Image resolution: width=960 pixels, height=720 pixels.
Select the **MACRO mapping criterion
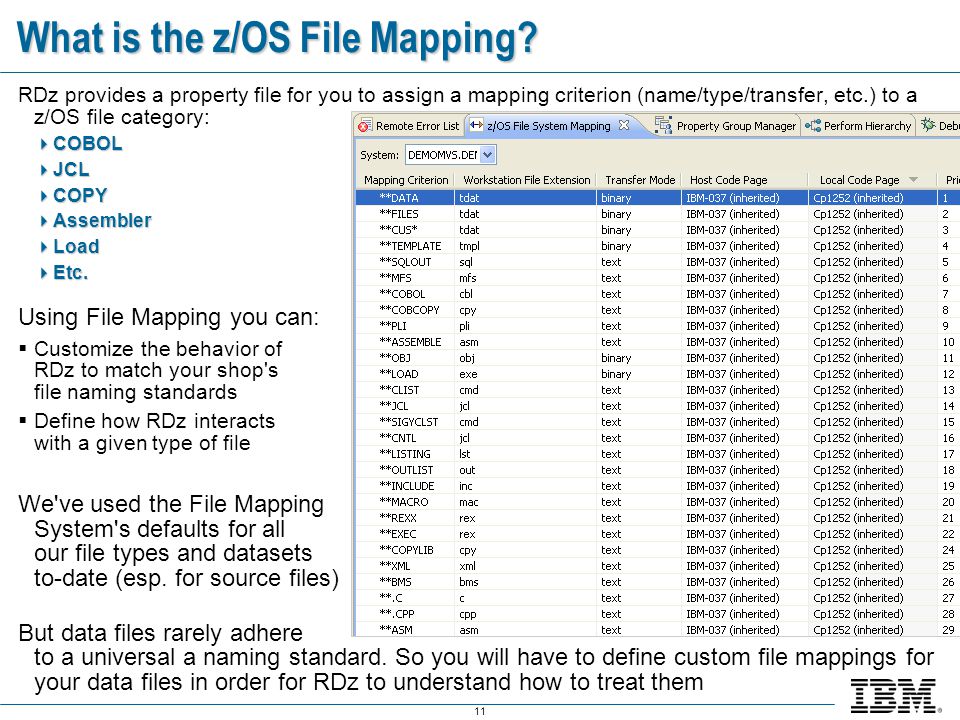click(x=403, y=502)
